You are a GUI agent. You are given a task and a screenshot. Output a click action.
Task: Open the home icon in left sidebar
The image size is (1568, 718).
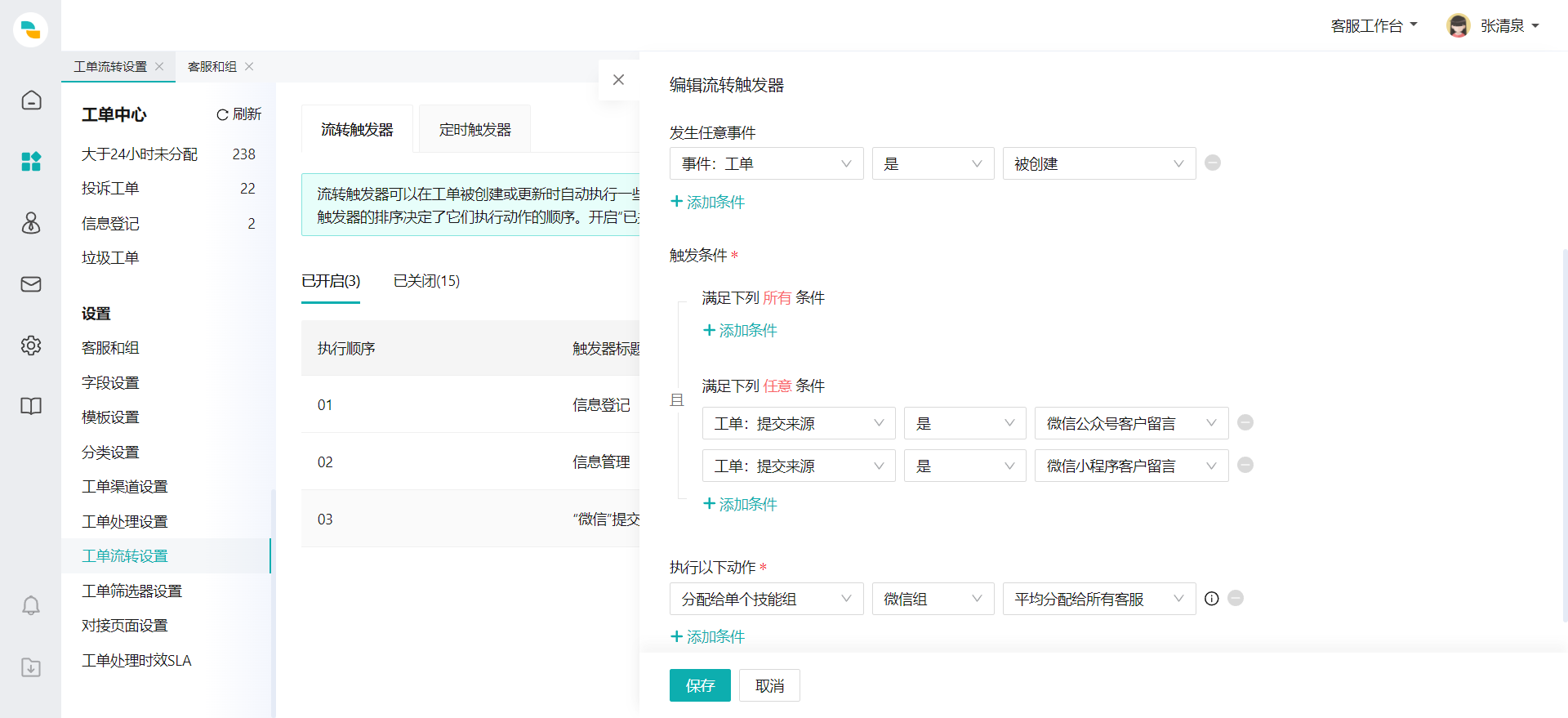[x=31, y=100]
